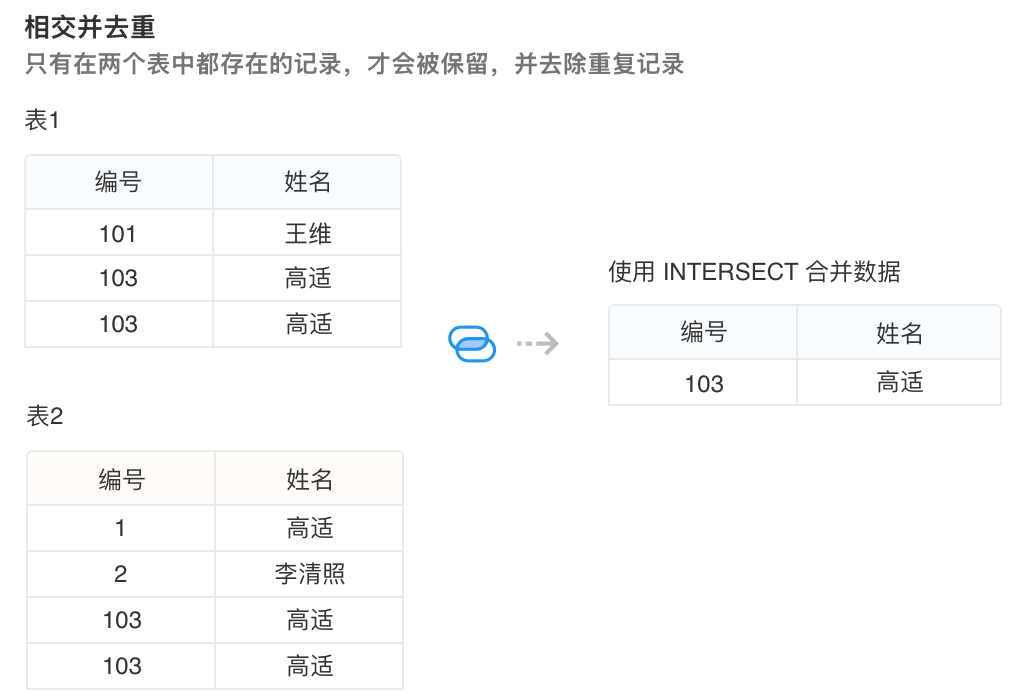
Task: Select the 王维 cell in 表1
Action: [307, 233]
